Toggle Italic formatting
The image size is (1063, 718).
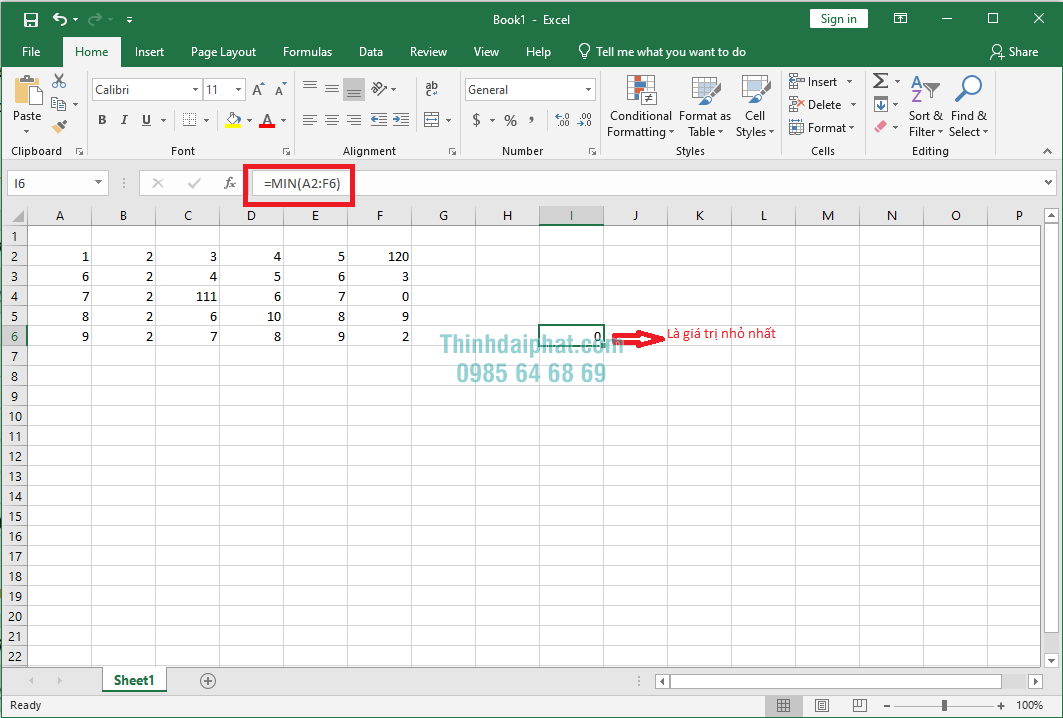pyautogui.click(x=124, y=120)
